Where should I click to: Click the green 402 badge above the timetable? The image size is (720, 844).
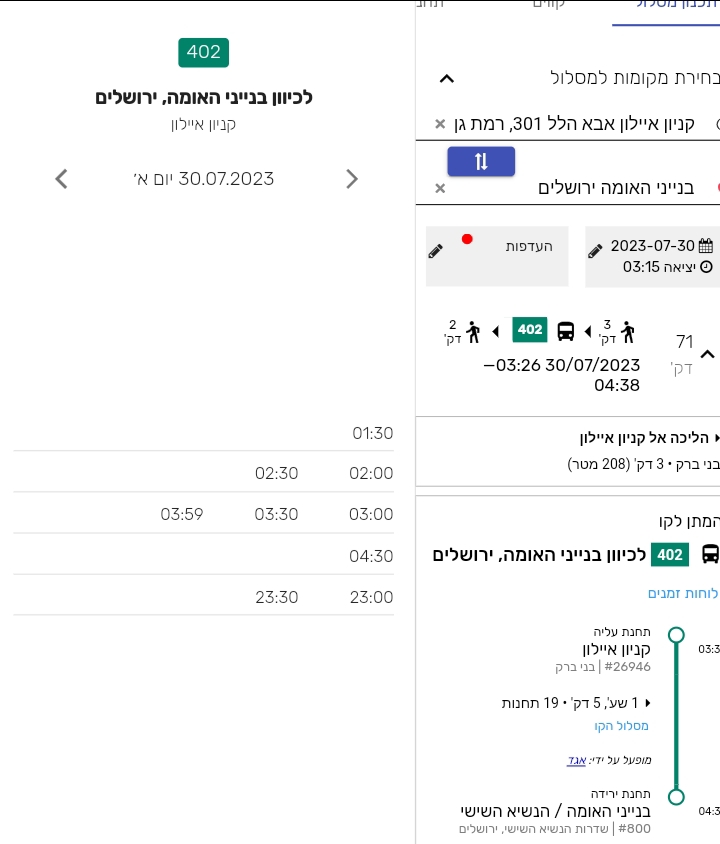[x=204, y=52]
